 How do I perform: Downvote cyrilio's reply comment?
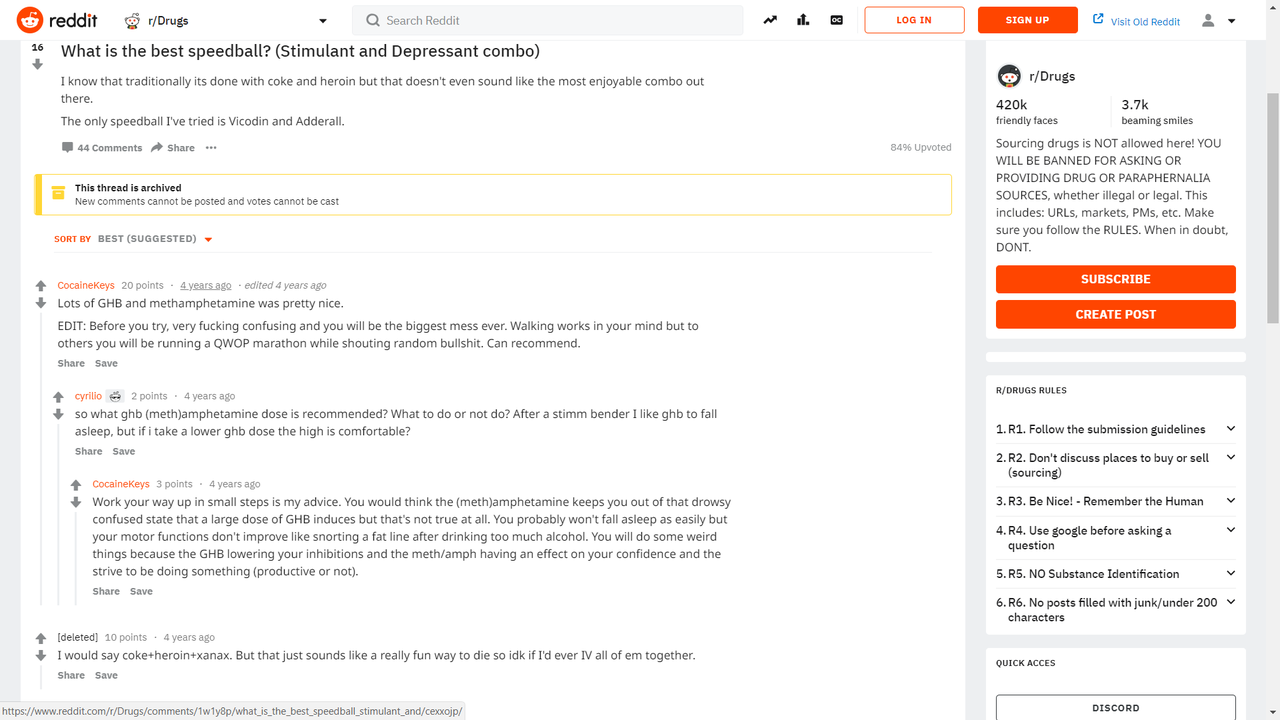[58, 414]
